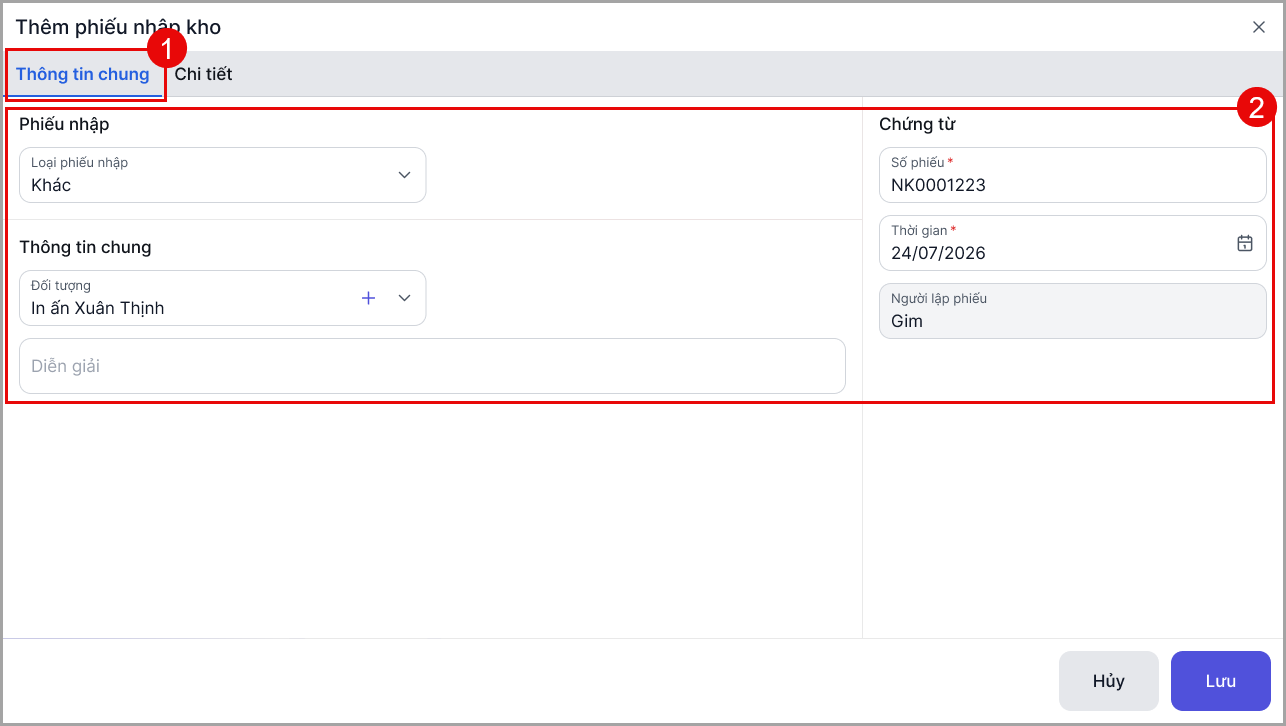
Task: Close the Thêm phiếu nhập kho dialog
Action: click(1259, 27)
